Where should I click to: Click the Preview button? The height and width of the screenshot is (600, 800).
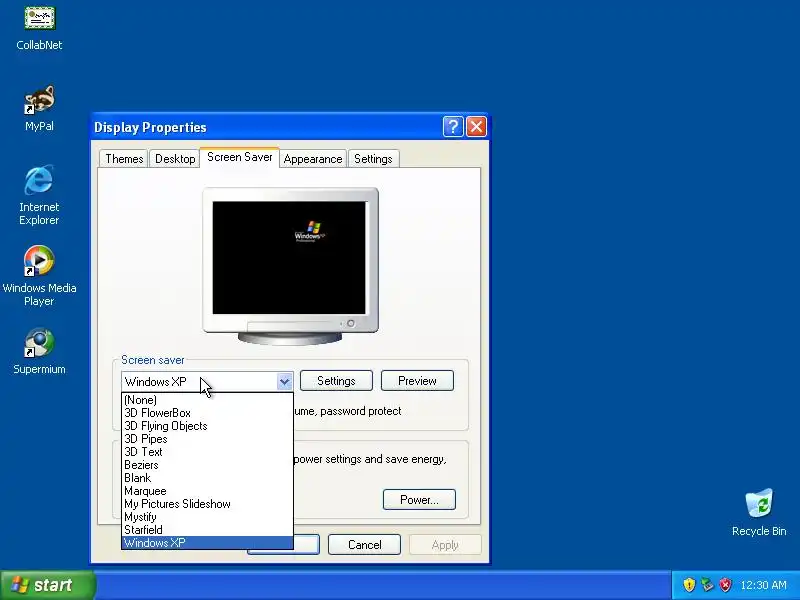point(417,381)
